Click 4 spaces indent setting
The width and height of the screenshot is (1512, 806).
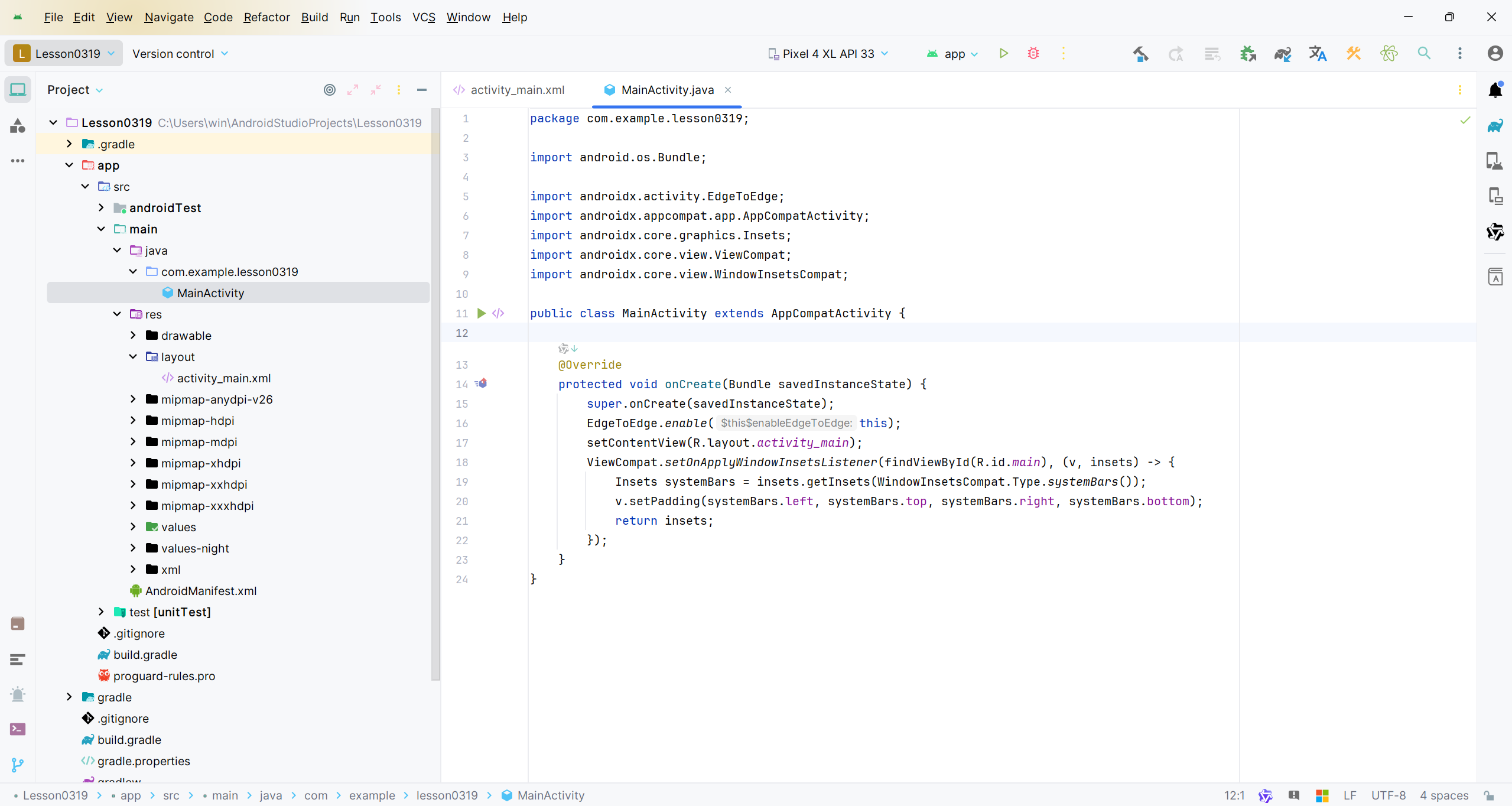pyautogui.click(x=1444, y=795)
